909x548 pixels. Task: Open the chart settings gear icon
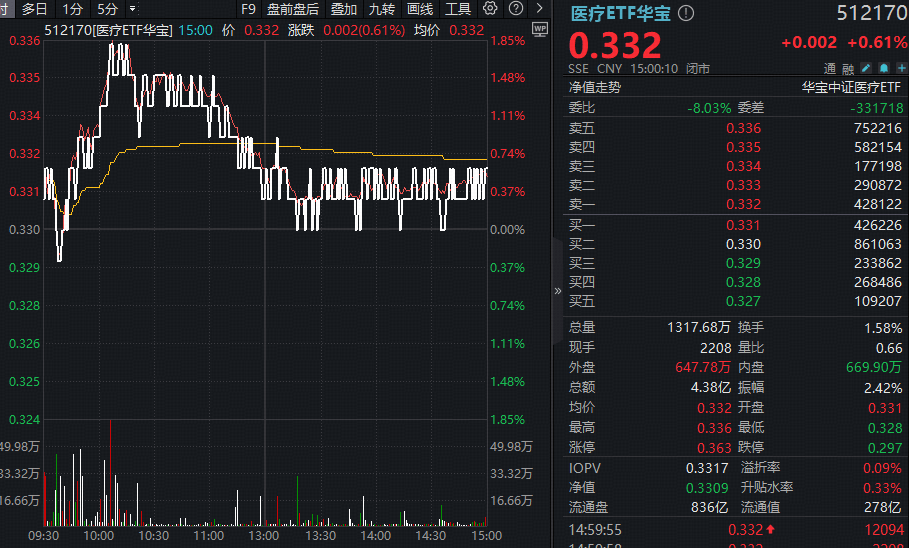(x=490, y=9)
